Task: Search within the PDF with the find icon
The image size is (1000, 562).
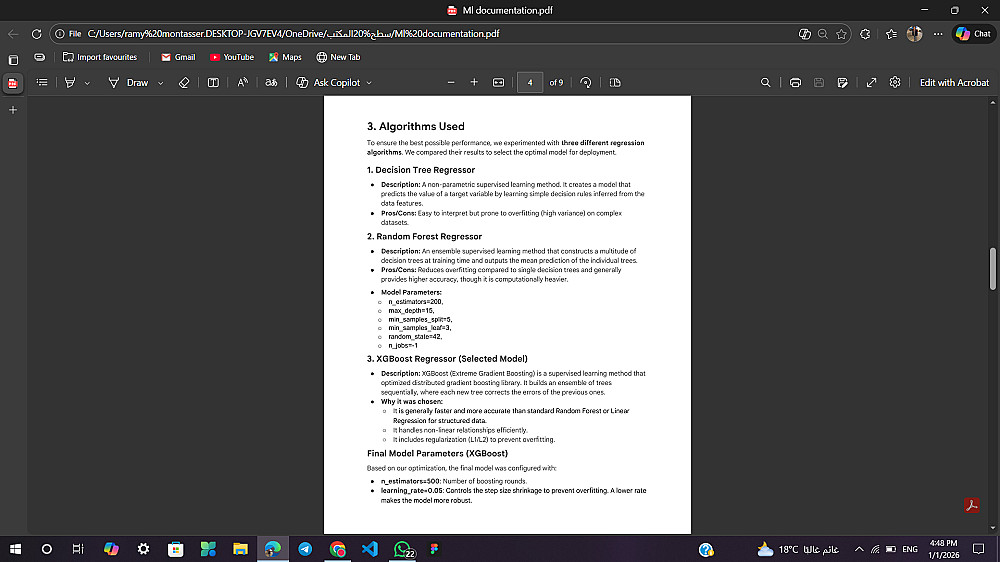Action: coord(765,82)
